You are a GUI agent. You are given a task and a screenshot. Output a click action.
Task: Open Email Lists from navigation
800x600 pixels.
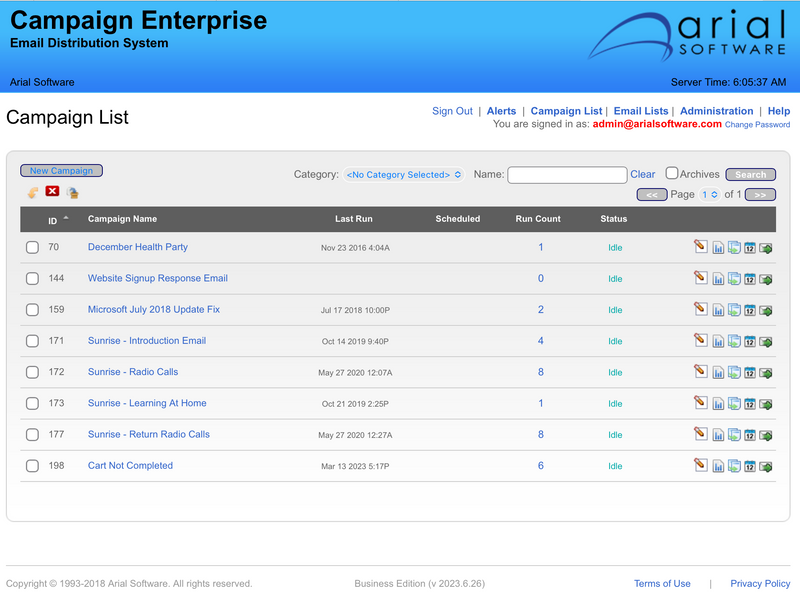641,111
